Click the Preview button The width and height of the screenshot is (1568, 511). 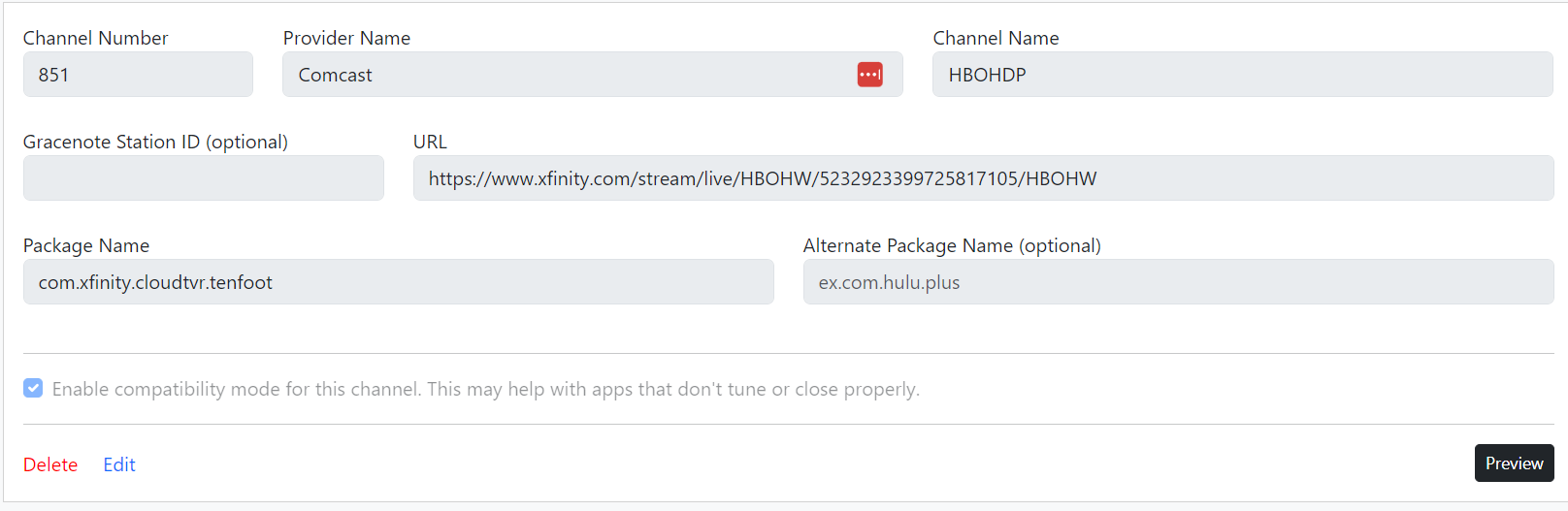(1514, 463)
